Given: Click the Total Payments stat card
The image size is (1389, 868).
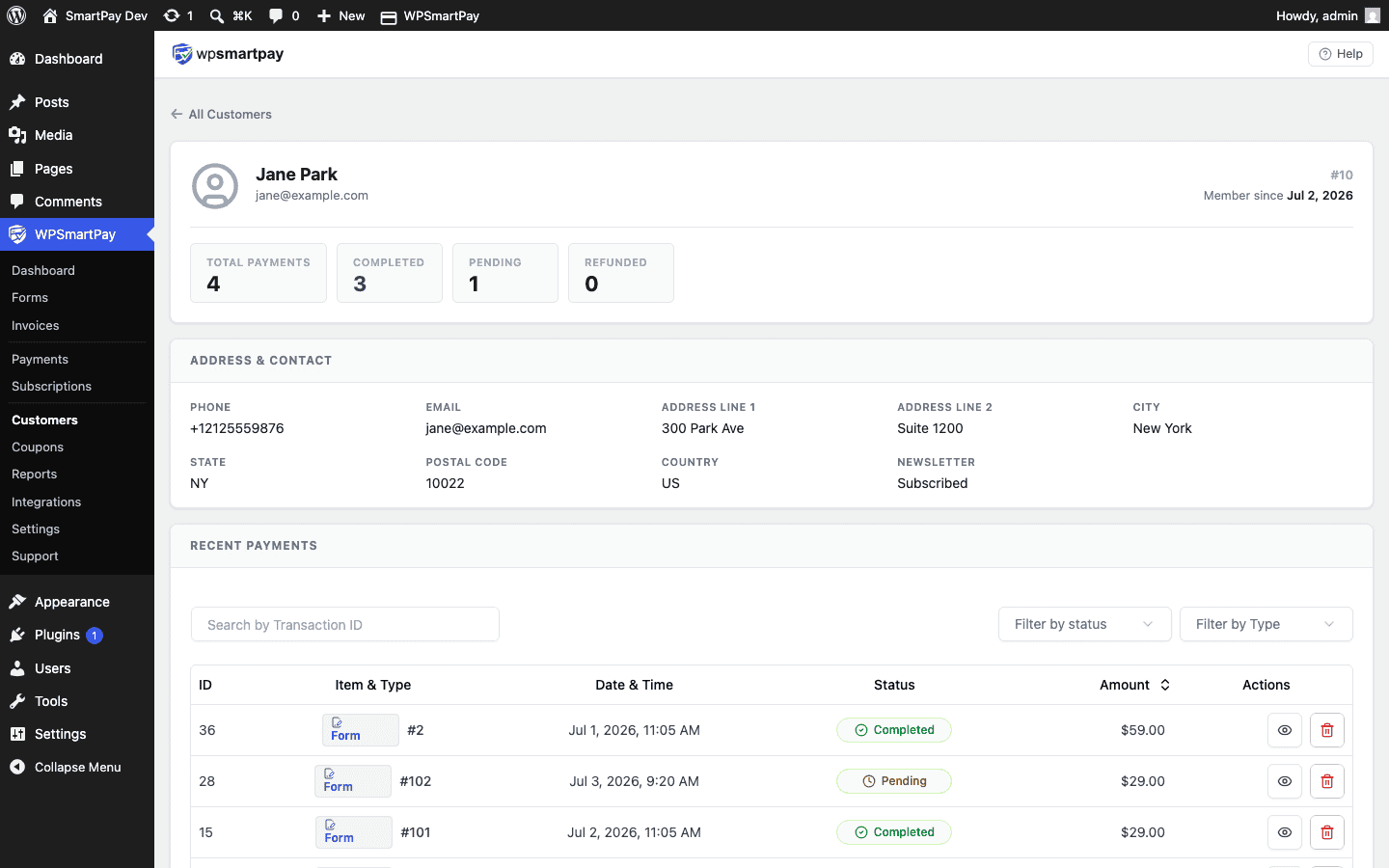Looking at the screenshot, I should pos(259,273).
